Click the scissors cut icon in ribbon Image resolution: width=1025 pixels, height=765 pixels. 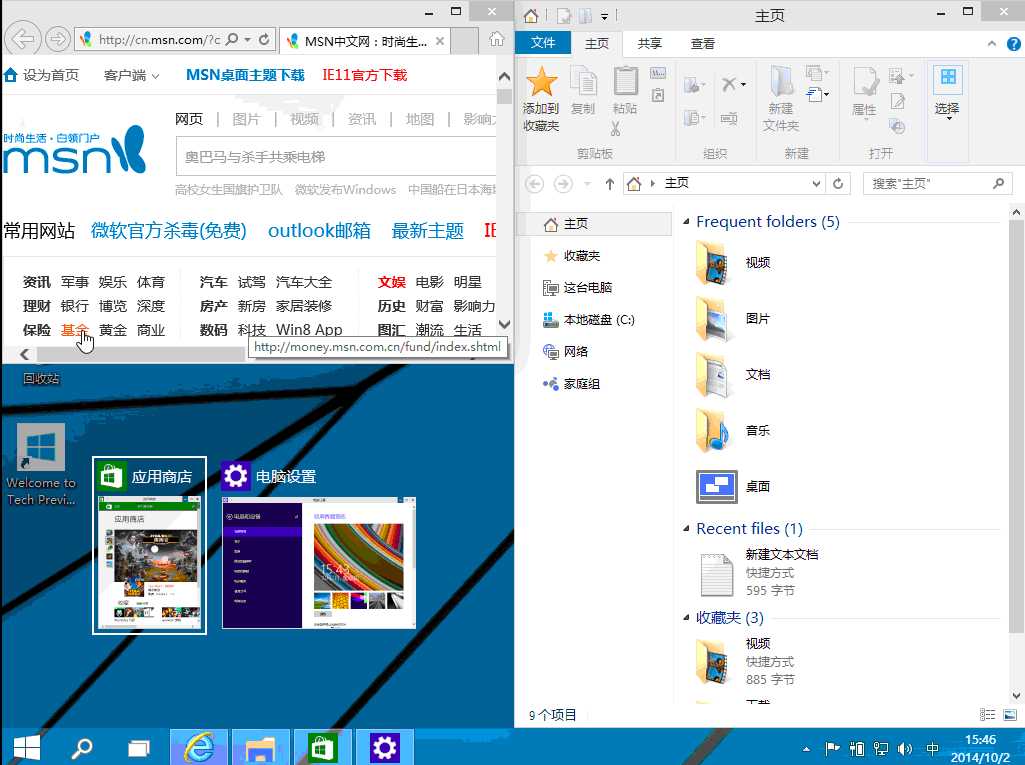(x=615, y=128)
